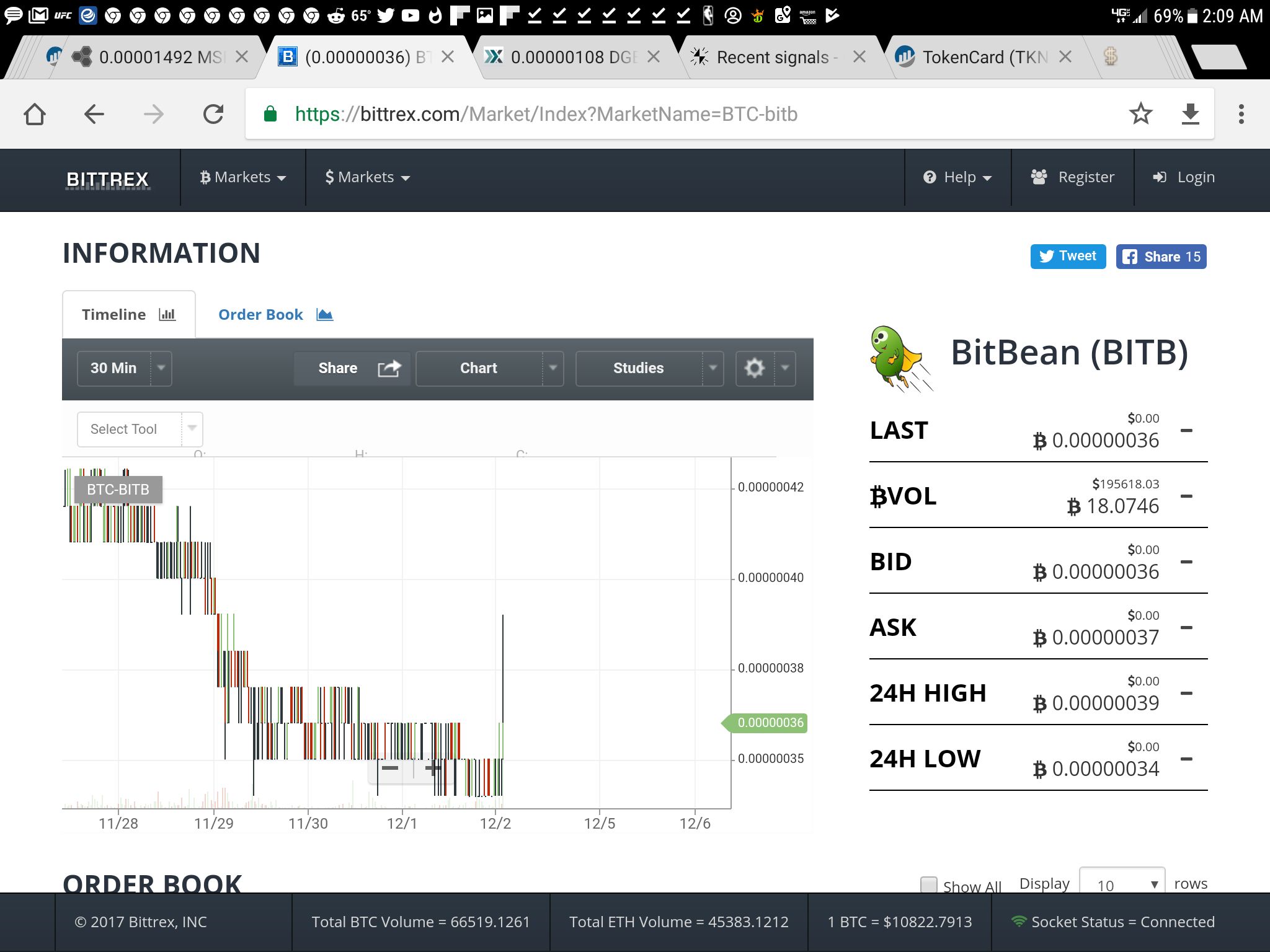Viewport: 1270px width, 952px height.
Task: Expand the dollar Markets dropdown
Action: point(367,177)
